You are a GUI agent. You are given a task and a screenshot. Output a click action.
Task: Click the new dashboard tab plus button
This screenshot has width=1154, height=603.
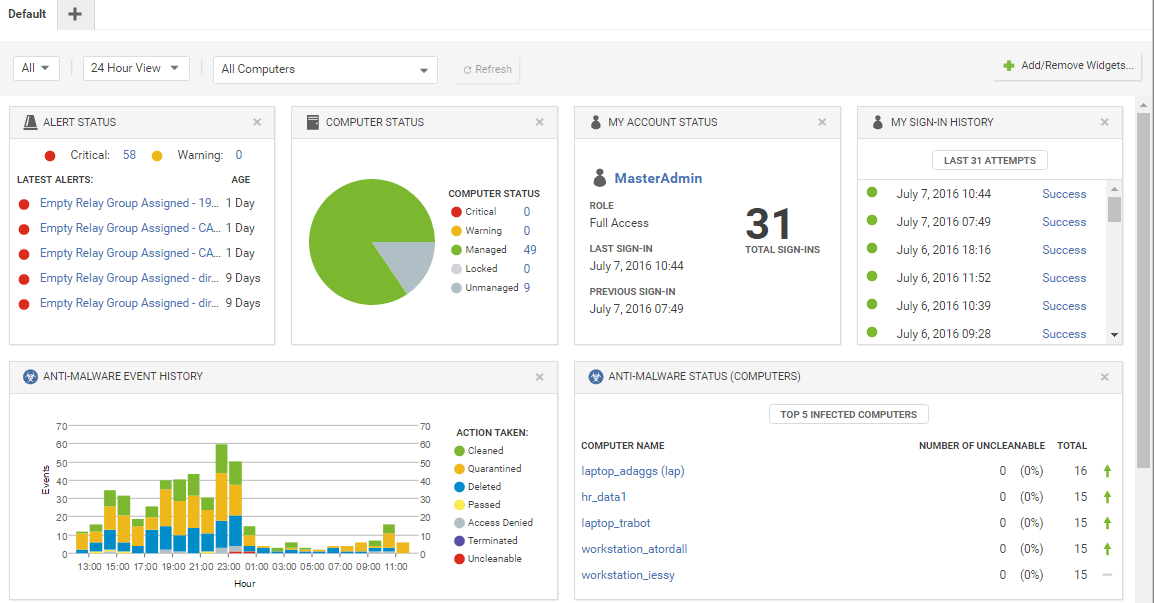point(75,14)
